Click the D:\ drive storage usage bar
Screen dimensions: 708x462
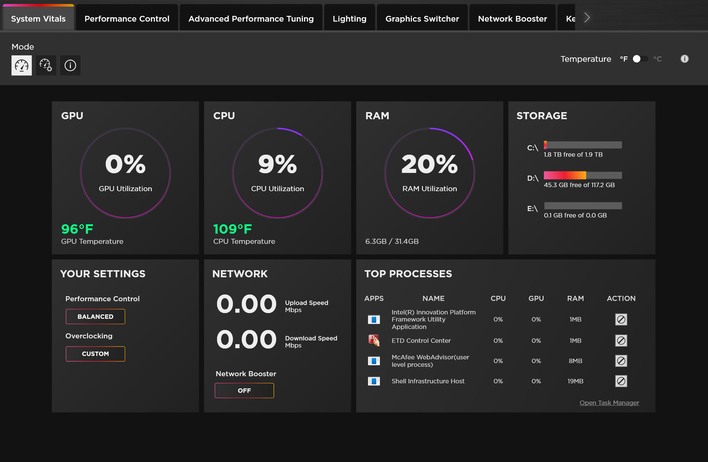pos(582,175)
